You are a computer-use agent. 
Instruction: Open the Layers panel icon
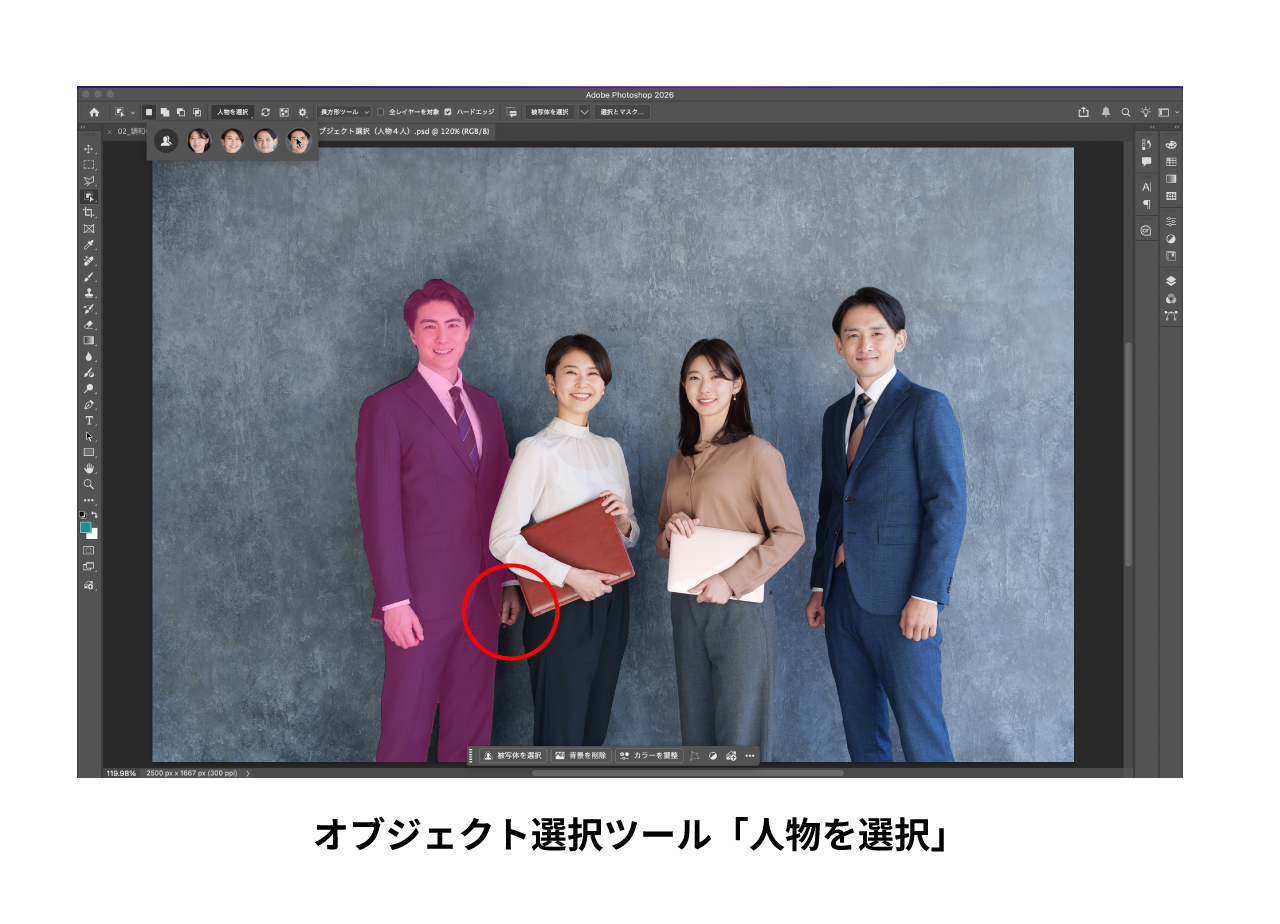point(1171,282)
